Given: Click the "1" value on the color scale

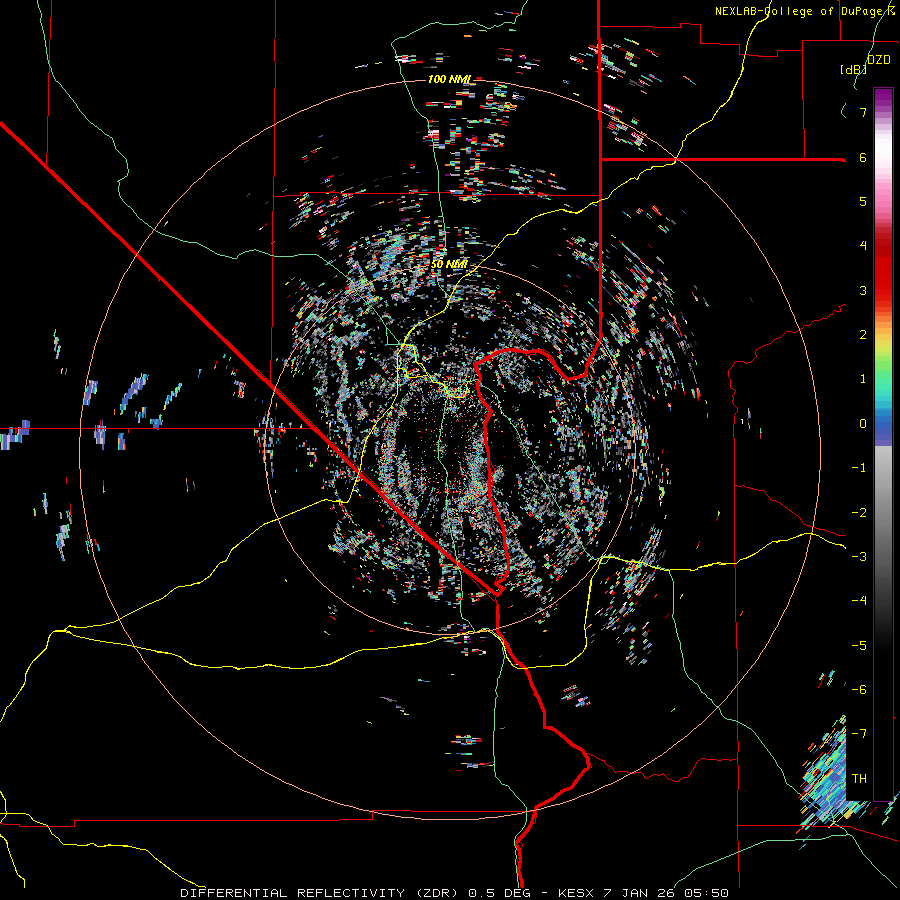Looking at the screenshot, I should 863,379.
